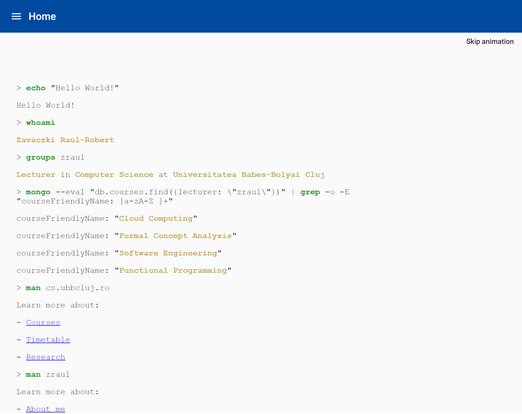522x414 pixels.
Task: Click the Software Engineering course name
Action: coord(168,253)
